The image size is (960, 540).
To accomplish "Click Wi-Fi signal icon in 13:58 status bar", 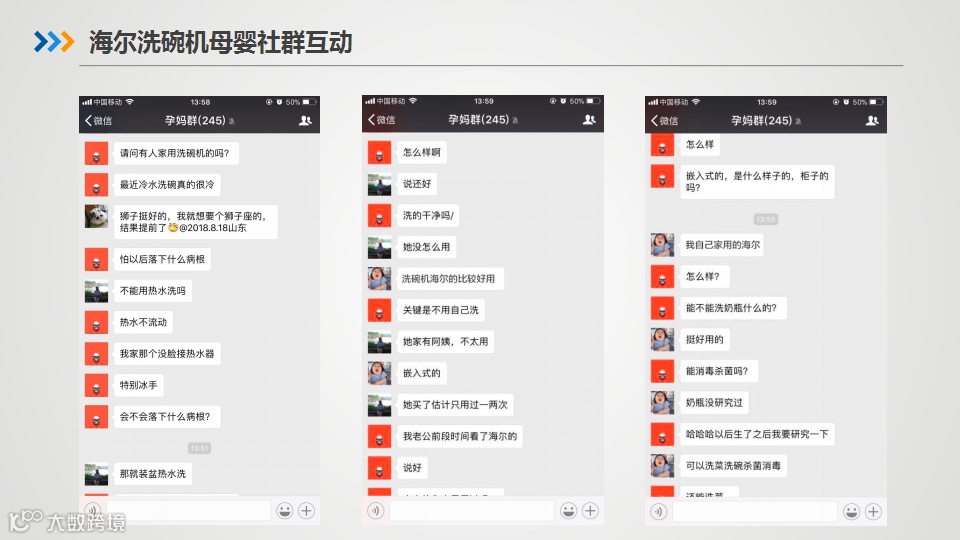I will [x=130, y=102].
